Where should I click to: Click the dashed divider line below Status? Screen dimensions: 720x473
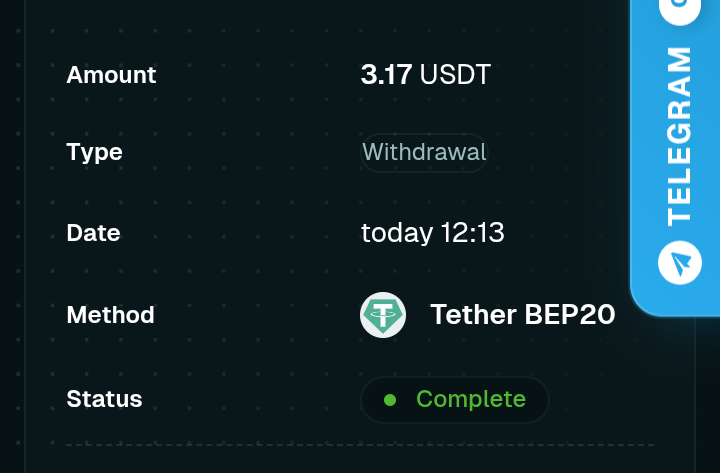(x=360, y=445)
